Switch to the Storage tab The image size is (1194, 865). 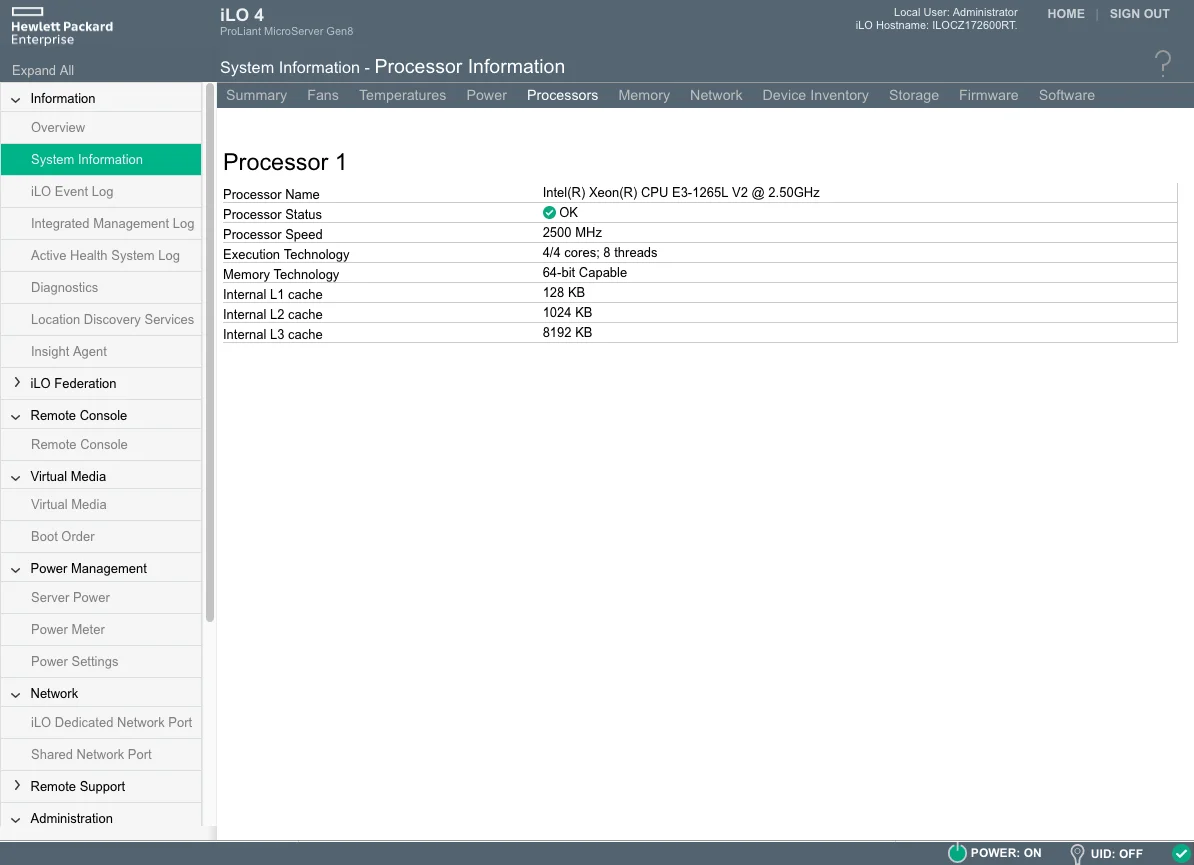pyautogui.click(x=914, y=95)
